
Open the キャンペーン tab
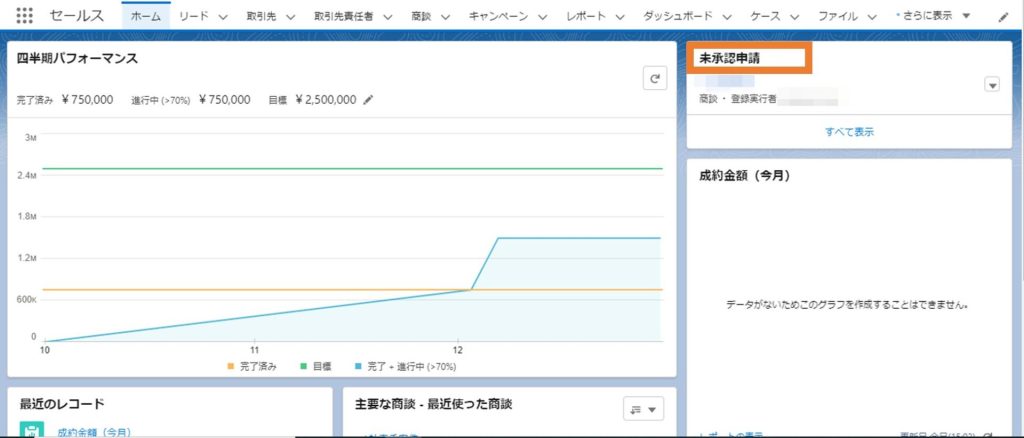(498, 17)
